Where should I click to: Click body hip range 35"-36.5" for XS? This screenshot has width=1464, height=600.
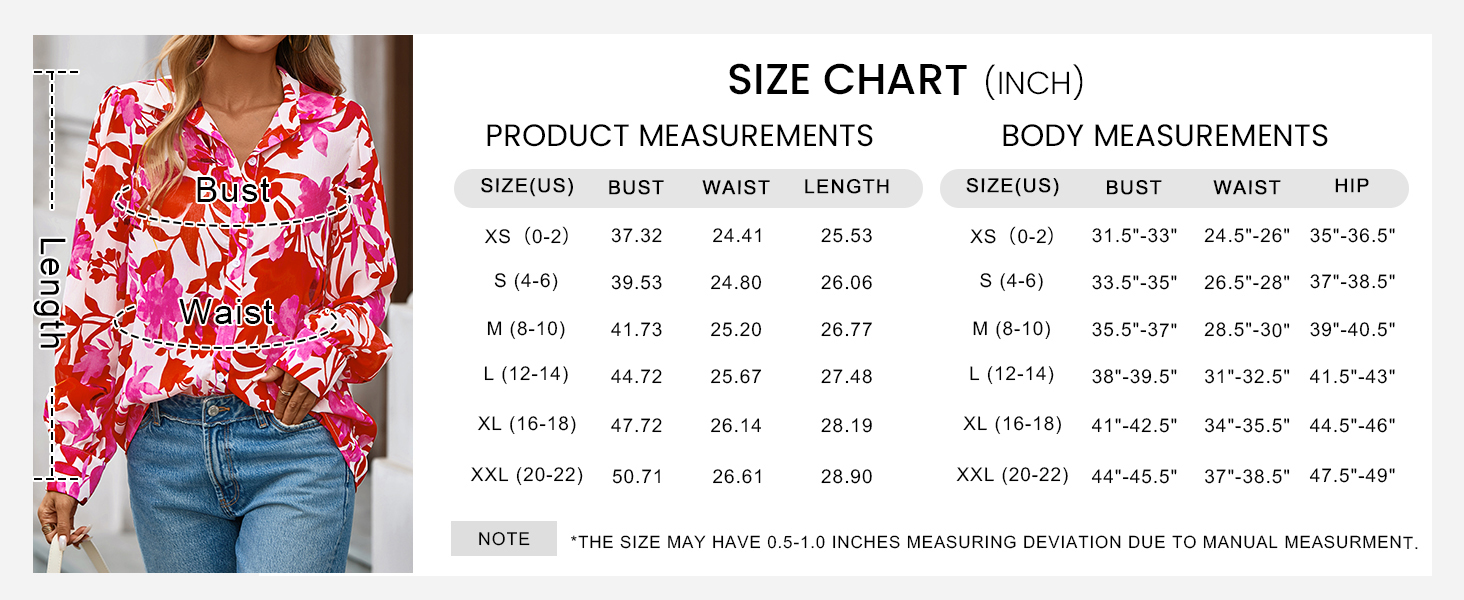point(1352,236)
